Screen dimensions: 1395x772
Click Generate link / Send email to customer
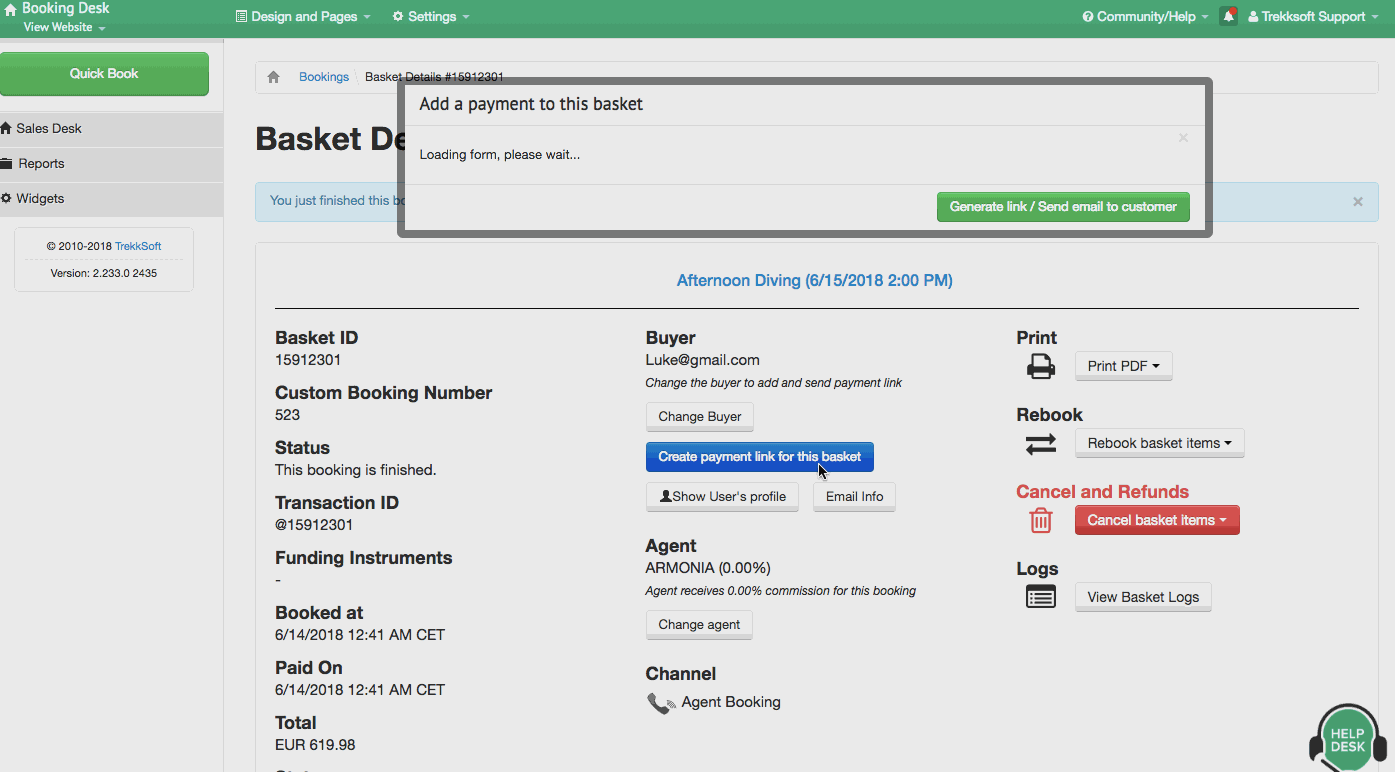pyautogui.click(x=1062, y=207)
